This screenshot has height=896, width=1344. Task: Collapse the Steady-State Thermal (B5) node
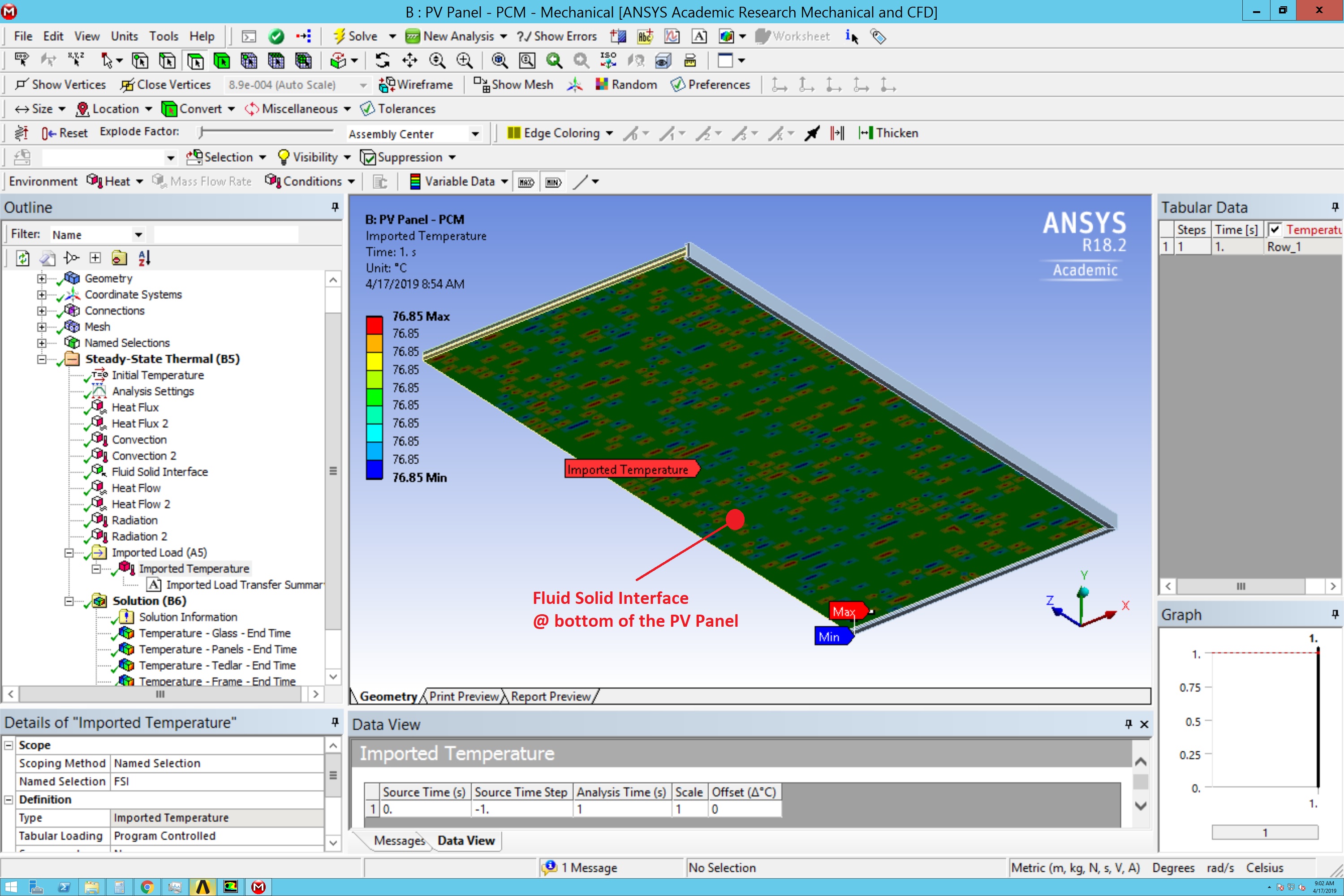[42, 359]
